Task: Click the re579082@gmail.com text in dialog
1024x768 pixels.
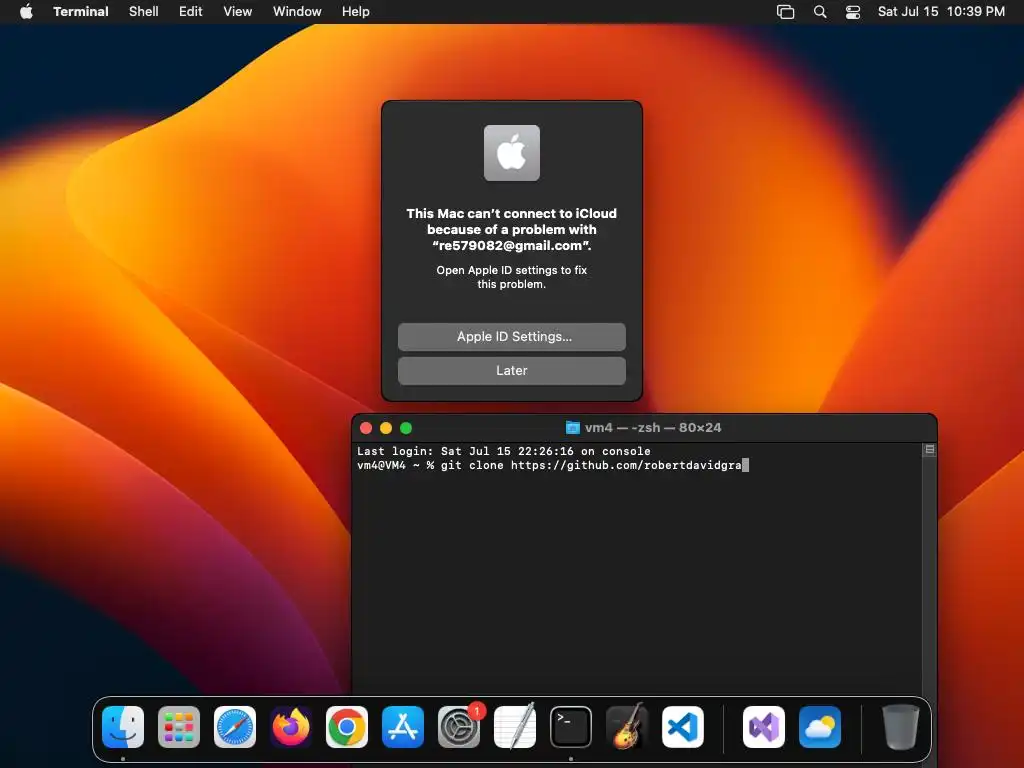Action: [512, 246]
